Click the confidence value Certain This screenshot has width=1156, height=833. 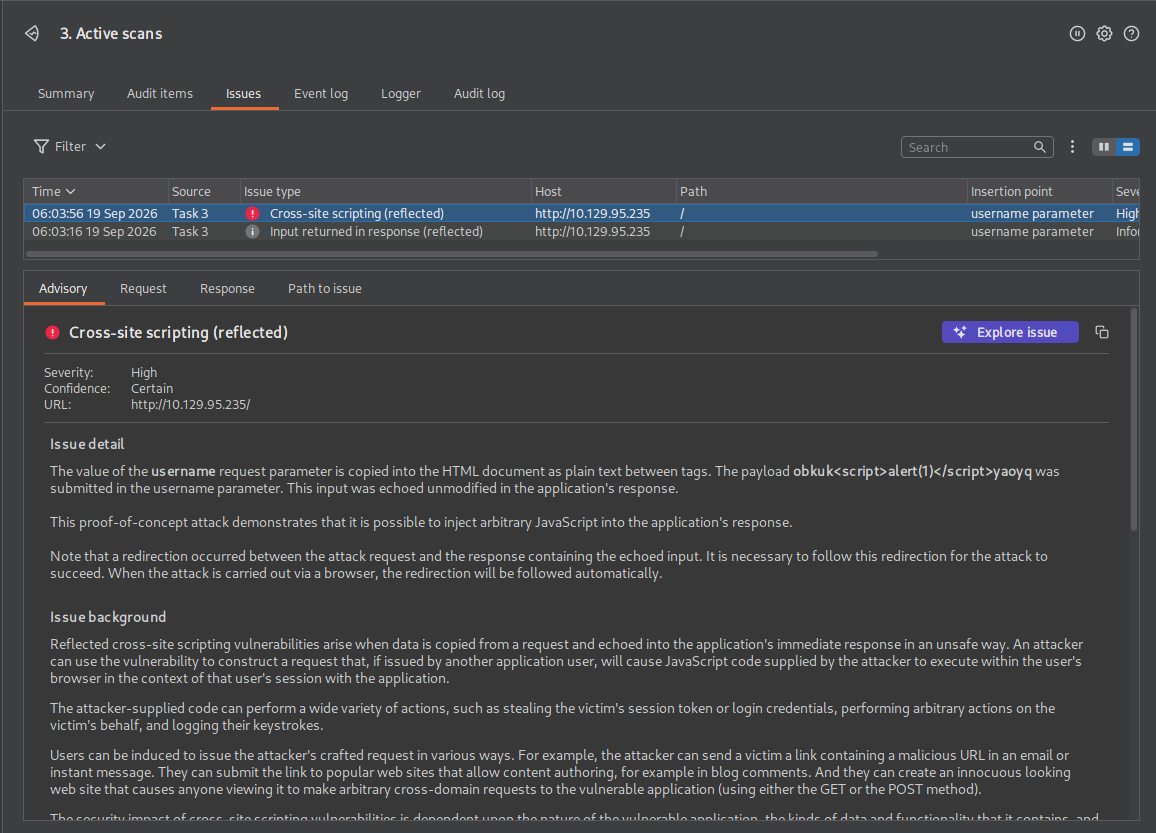(152, 388)
